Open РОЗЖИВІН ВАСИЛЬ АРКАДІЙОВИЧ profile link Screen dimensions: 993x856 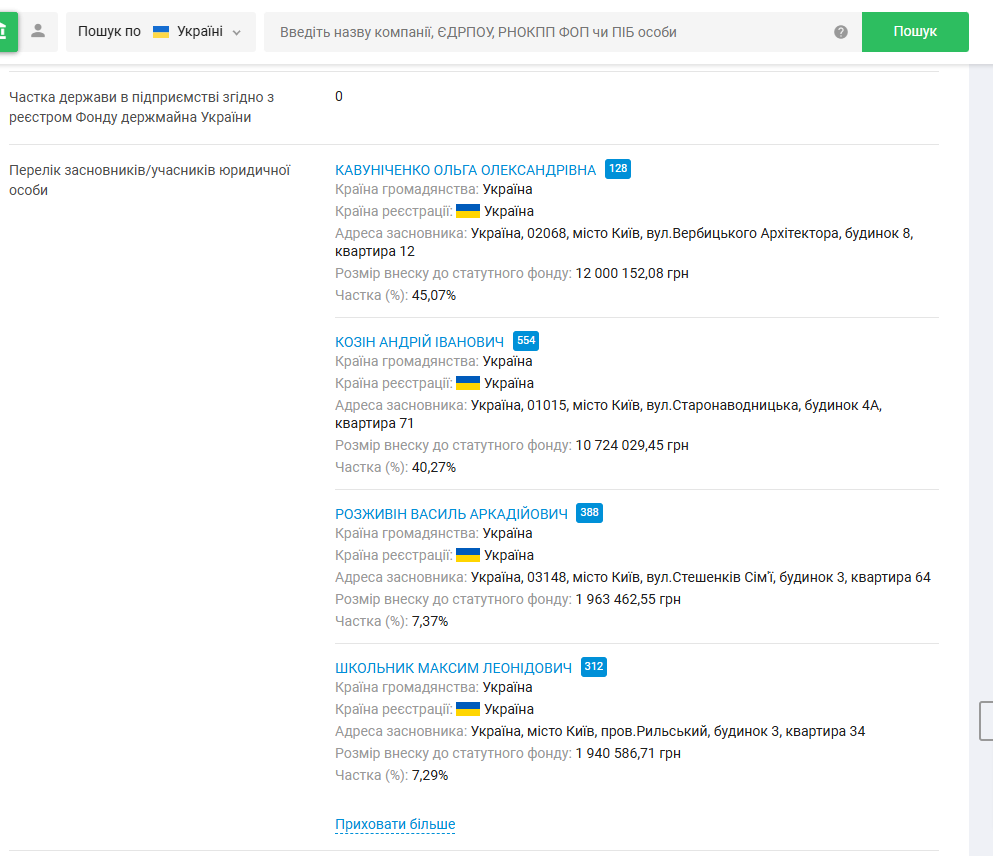pos(451,514)
